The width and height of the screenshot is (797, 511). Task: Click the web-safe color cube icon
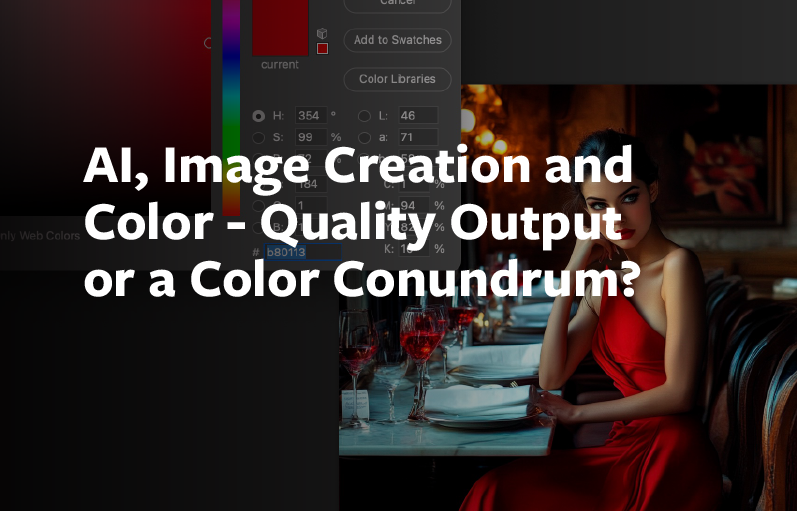point(322,33)
